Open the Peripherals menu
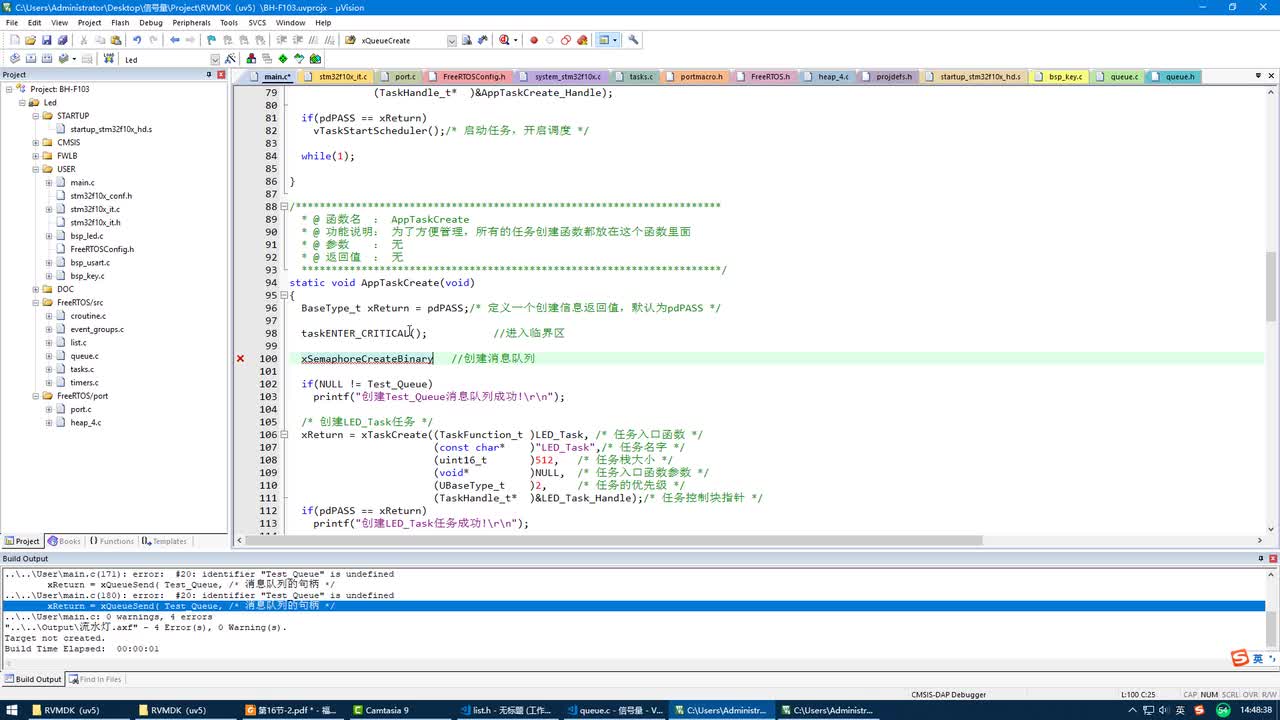 [x=191, y=22]
